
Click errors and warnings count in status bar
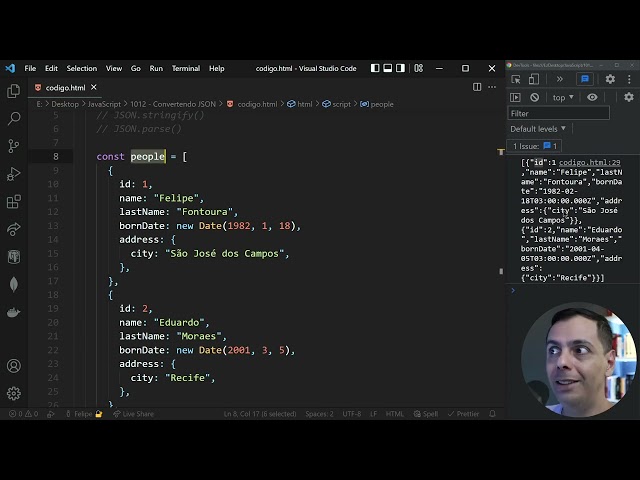tap(24, 414)
